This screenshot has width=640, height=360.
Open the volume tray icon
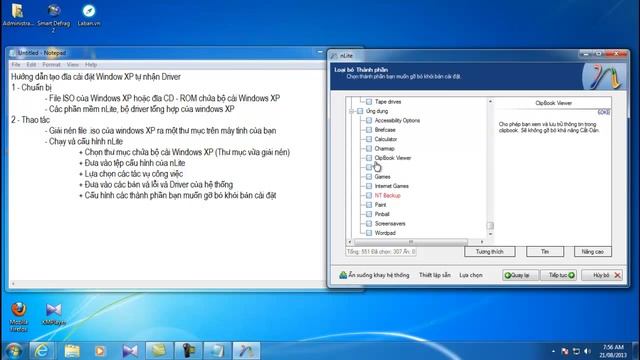coord(587,351)
